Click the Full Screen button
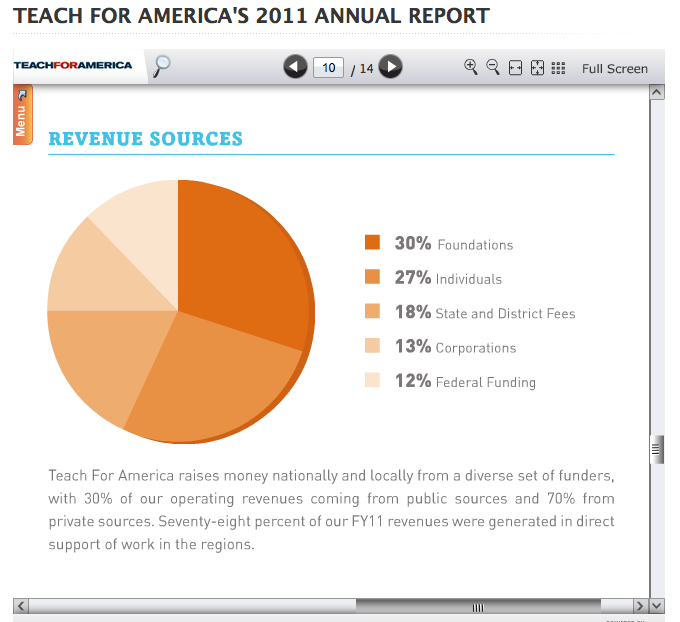 614,68
